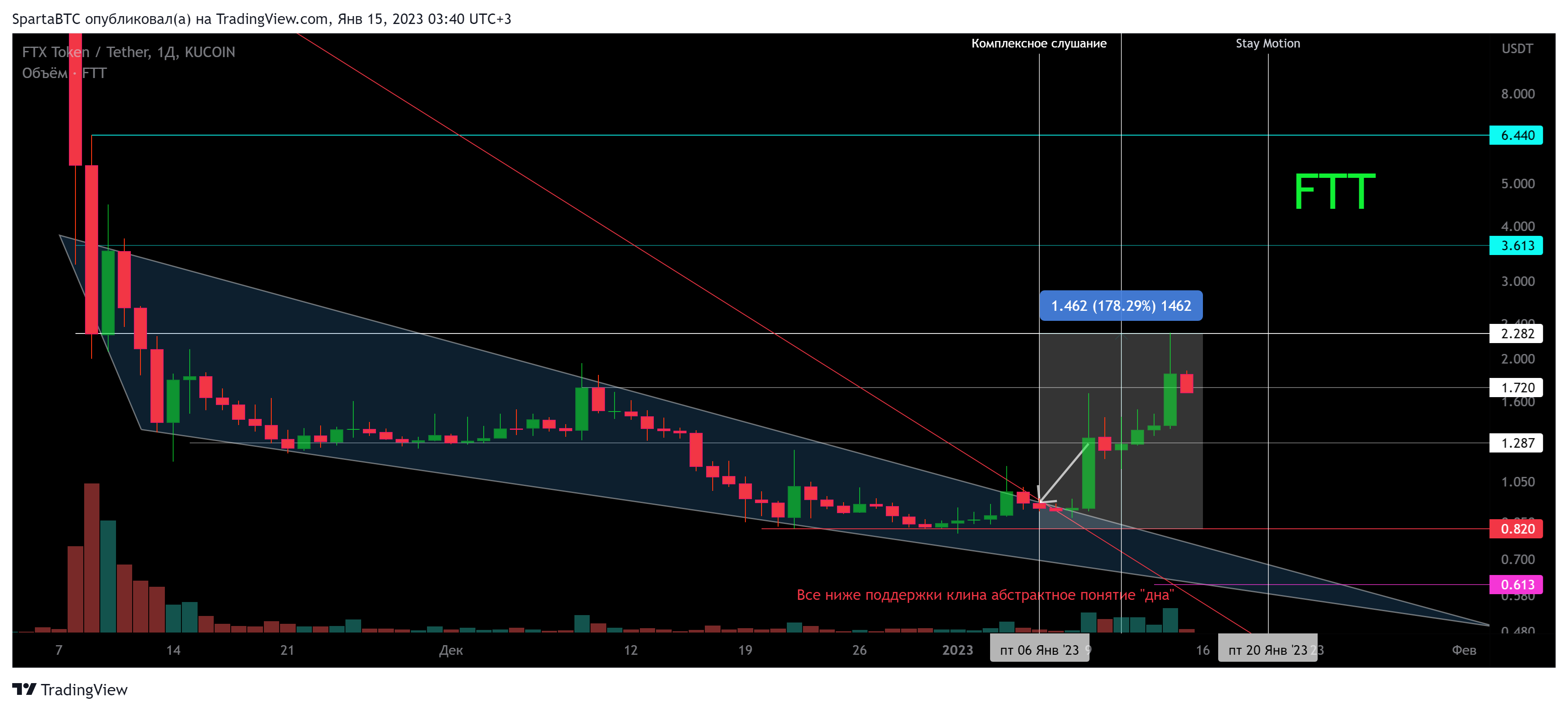Click the Комплексное слушание event label

point(1039,44)
